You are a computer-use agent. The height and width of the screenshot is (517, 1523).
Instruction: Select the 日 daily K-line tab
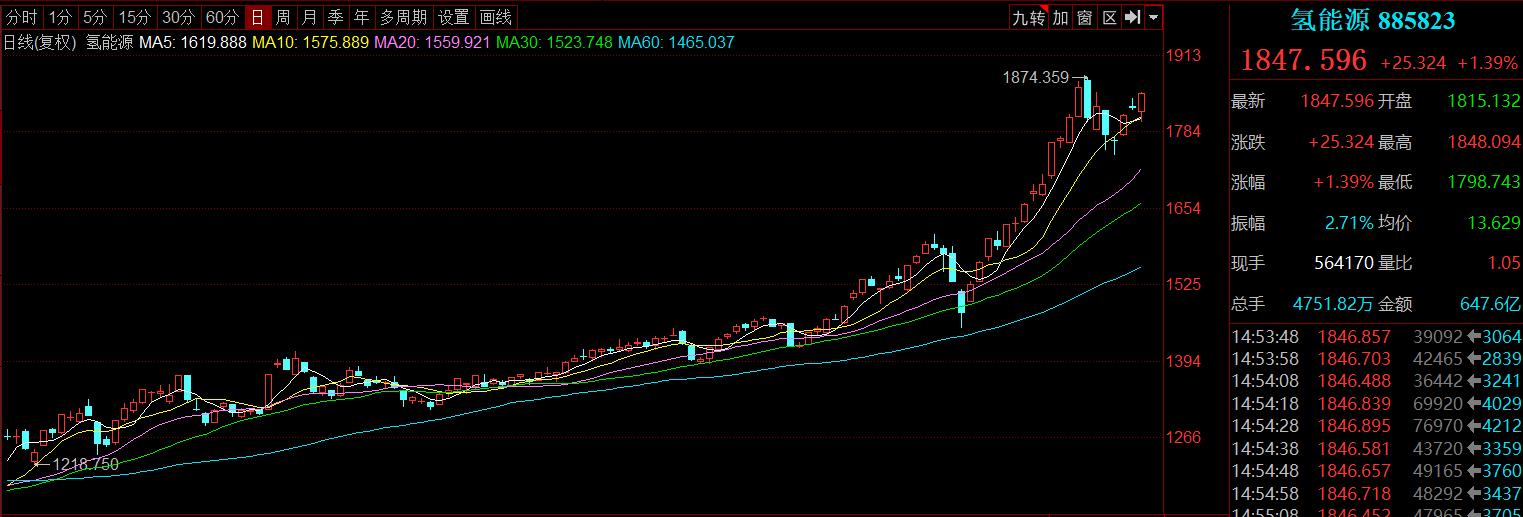click(258, 17)
